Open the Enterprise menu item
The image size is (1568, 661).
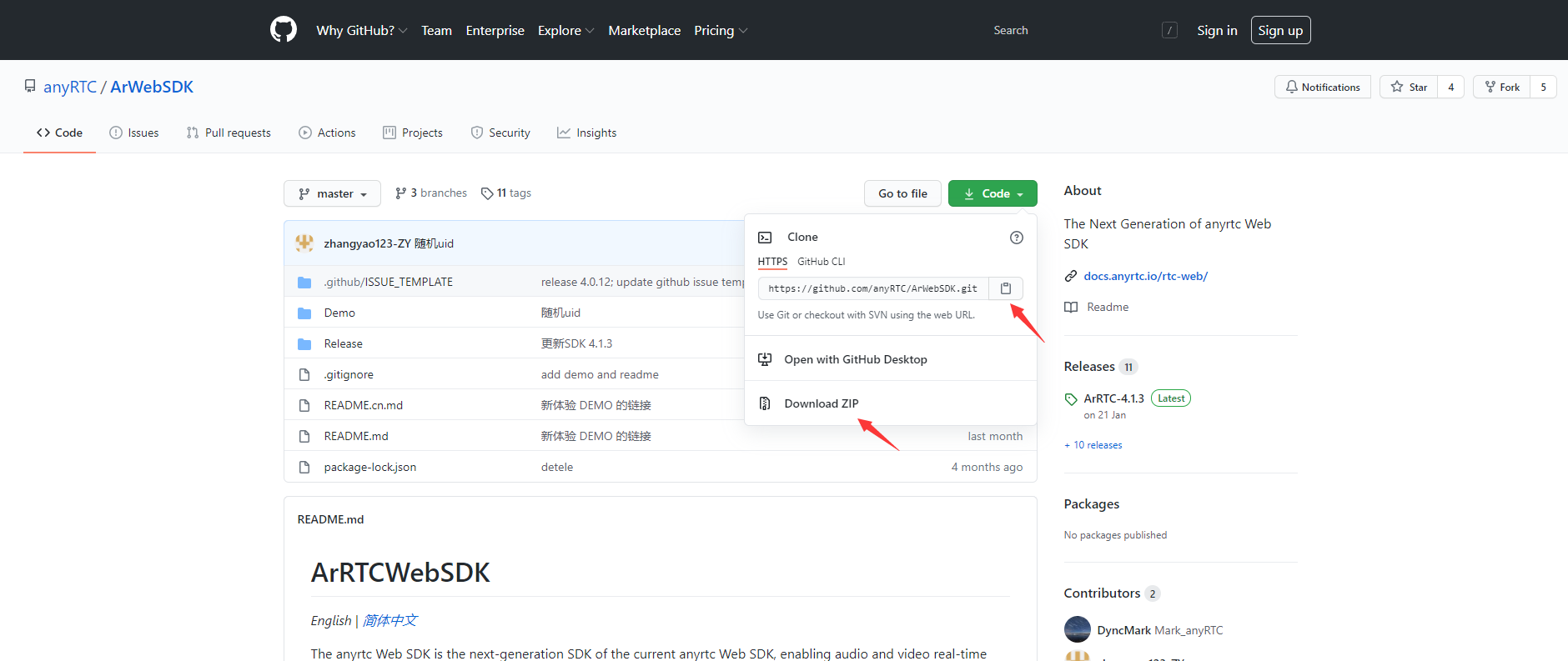coord(495,30)
